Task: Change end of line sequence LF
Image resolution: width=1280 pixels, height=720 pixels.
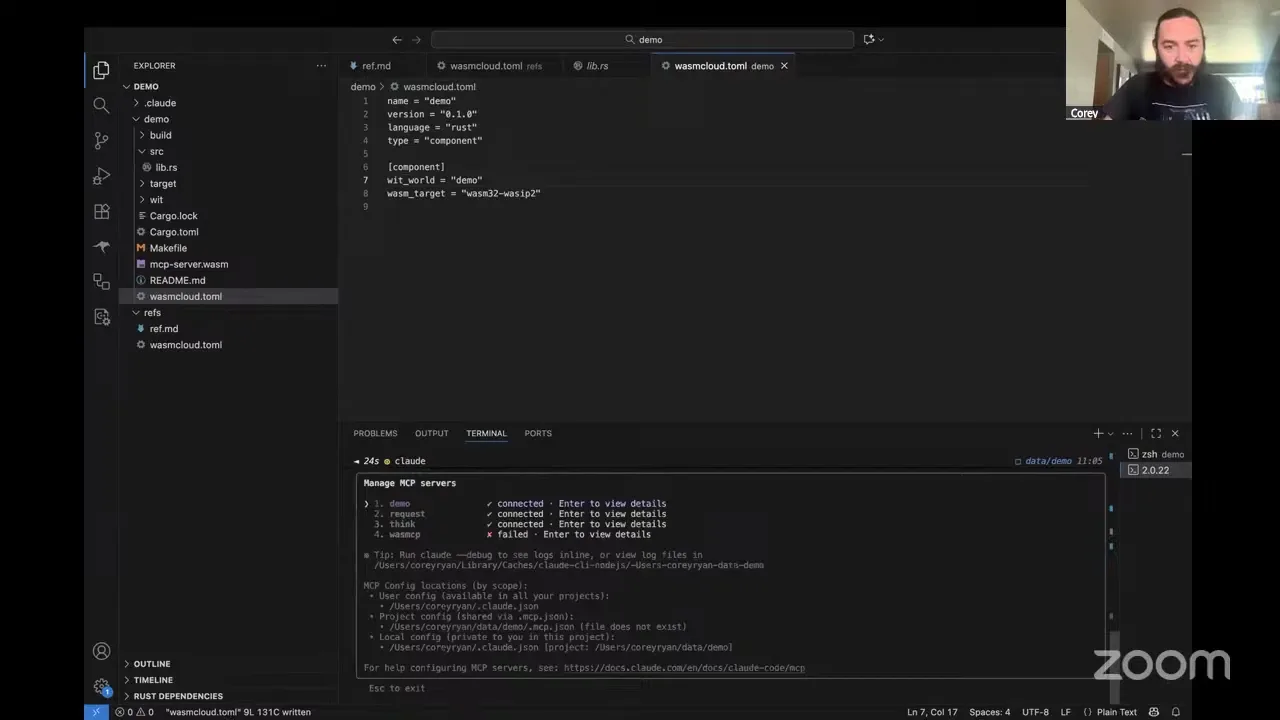Action: click(1066, 712)
